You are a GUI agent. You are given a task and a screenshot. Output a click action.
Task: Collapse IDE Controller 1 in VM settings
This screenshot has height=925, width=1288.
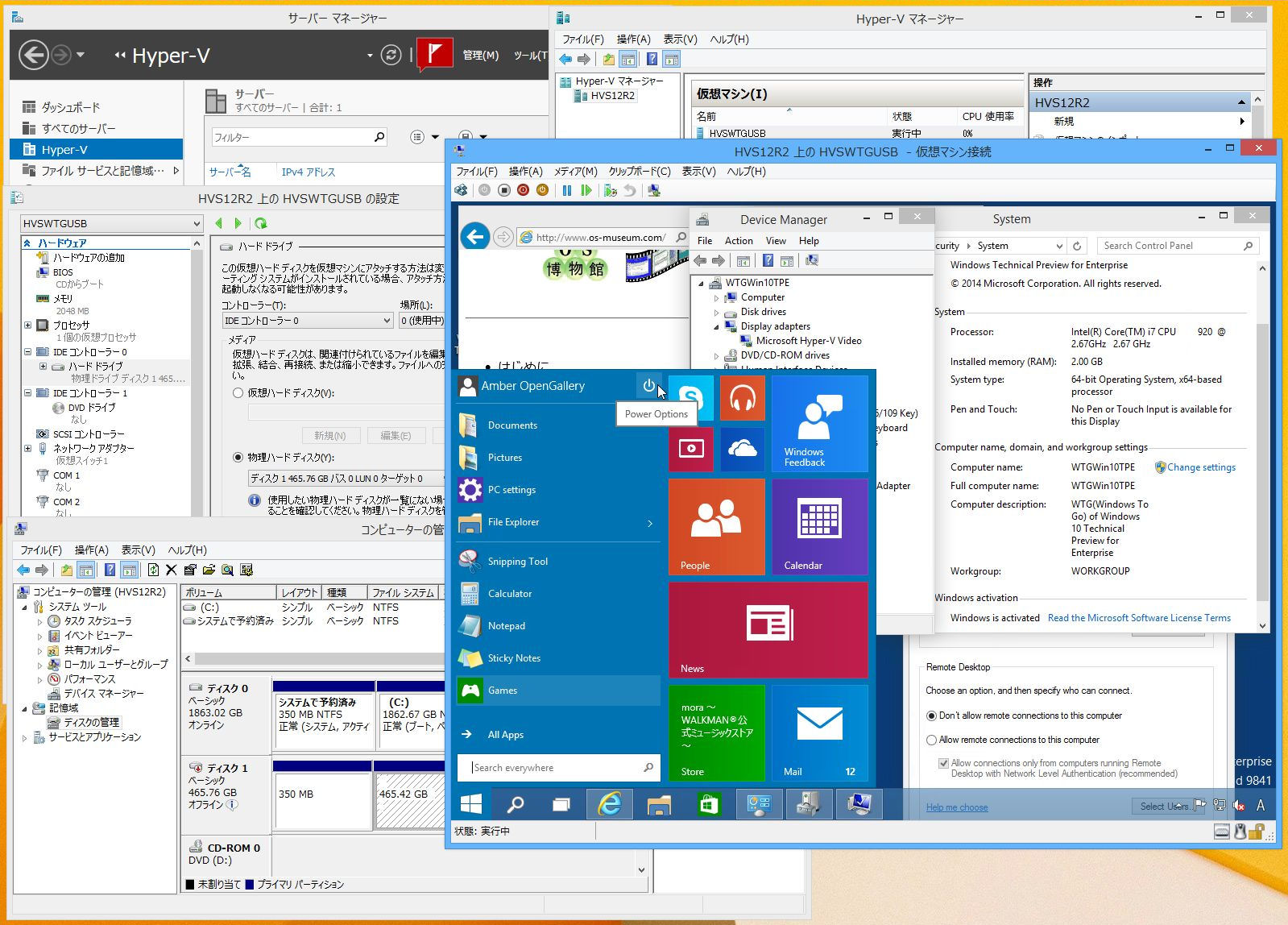(28, 393)
